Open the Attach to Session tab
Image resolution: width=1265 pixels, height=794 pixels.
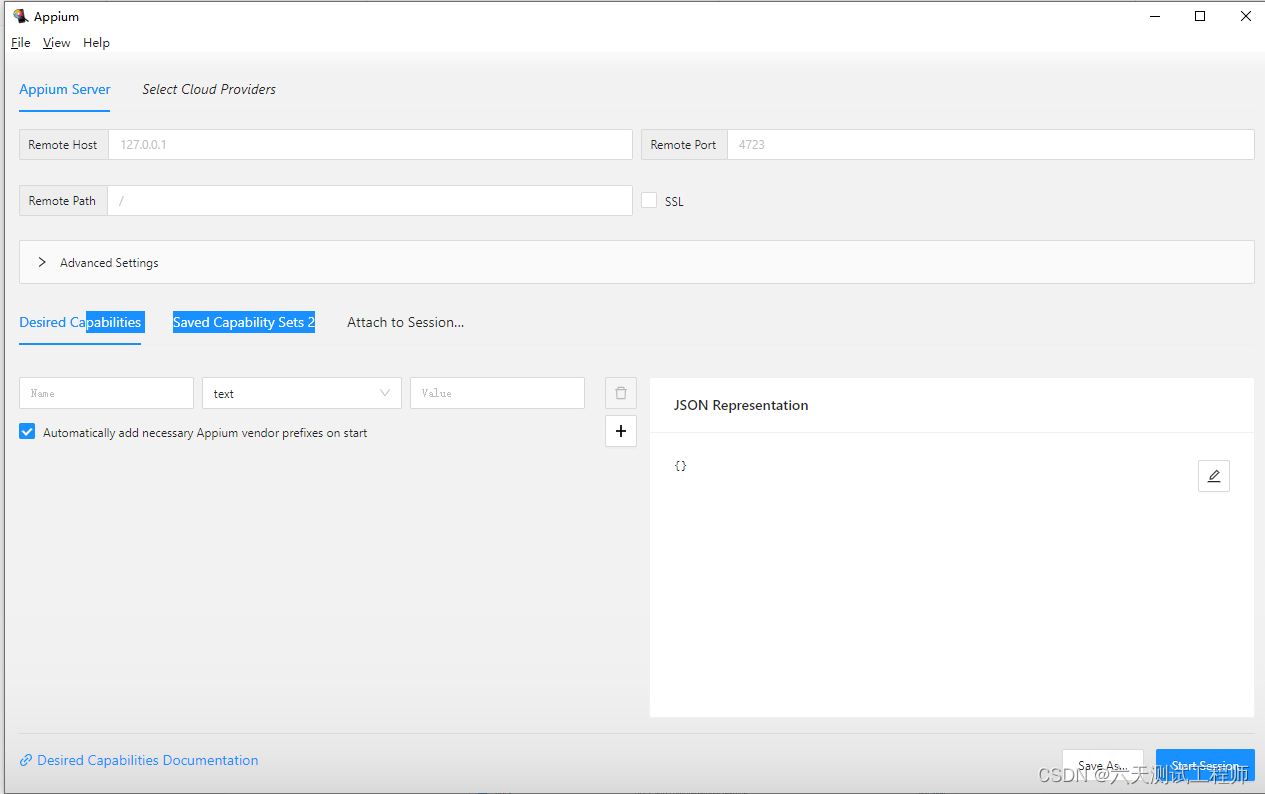[405, 322]
